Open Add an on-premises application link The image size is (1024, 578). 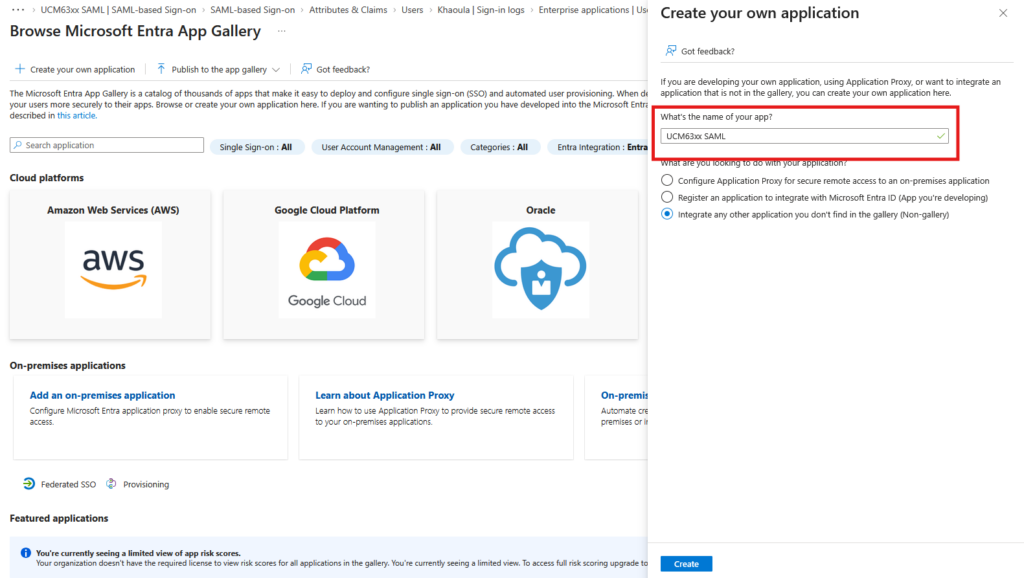tap(103, 395)
